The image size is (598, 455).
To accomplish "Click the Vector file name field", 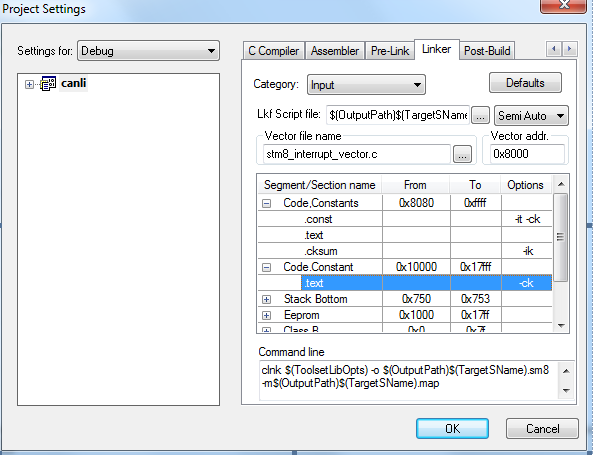I will point(357,154).
